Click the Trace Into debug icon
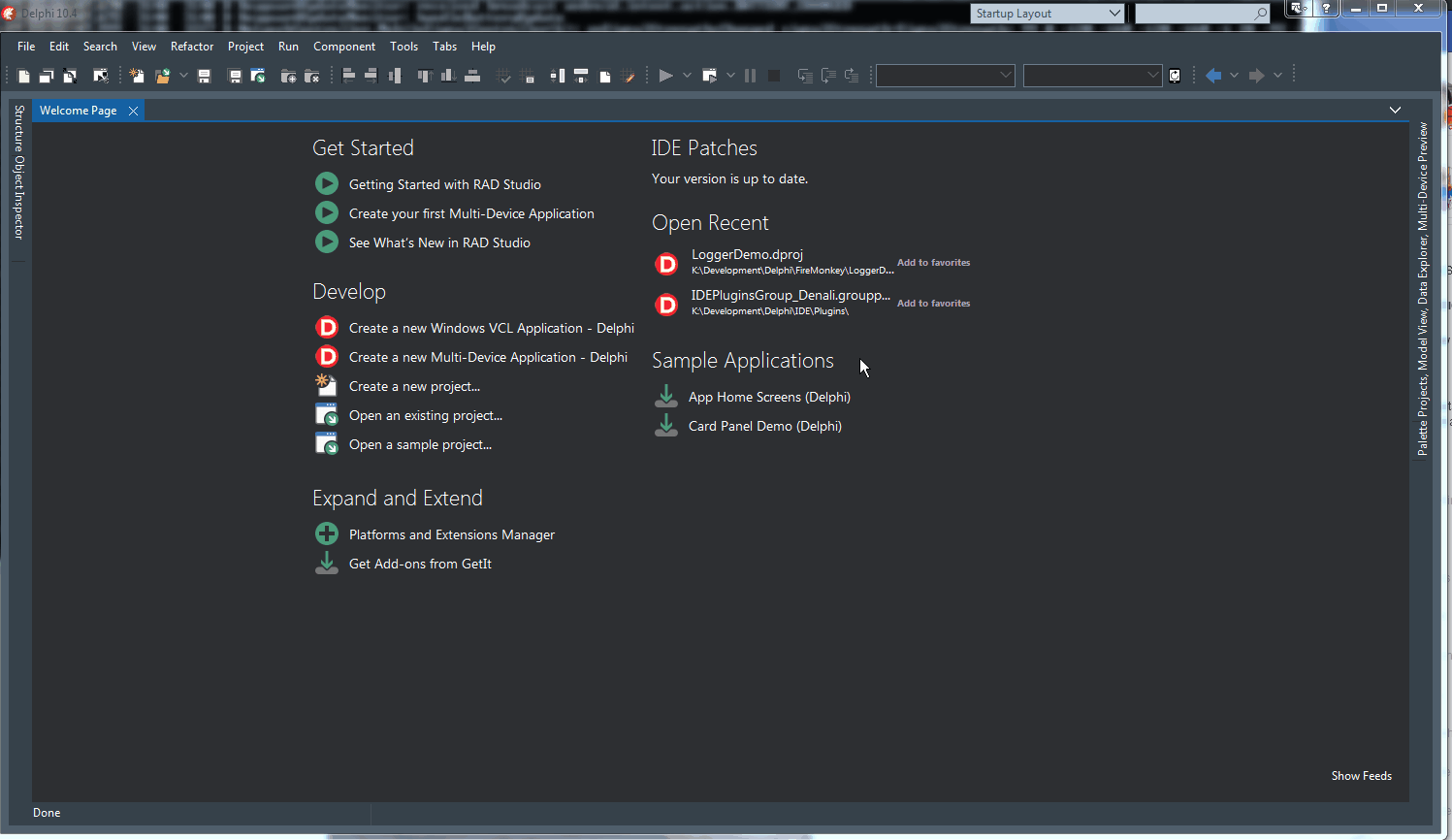The width and height of the screenshot is (1452, 840). [x=805, y=76]
